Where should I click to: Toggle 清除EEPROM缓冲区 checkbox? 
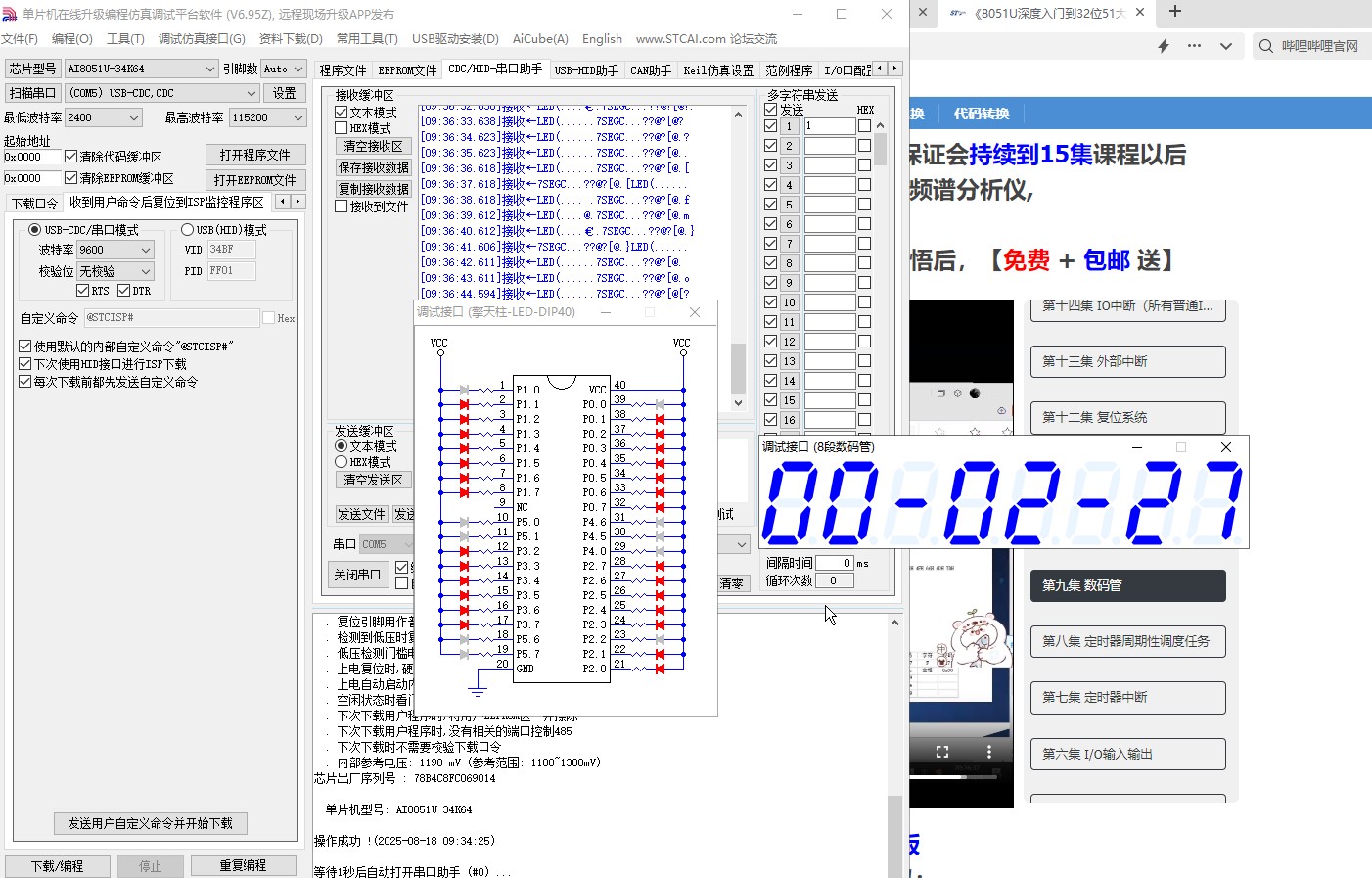[71, 178]
